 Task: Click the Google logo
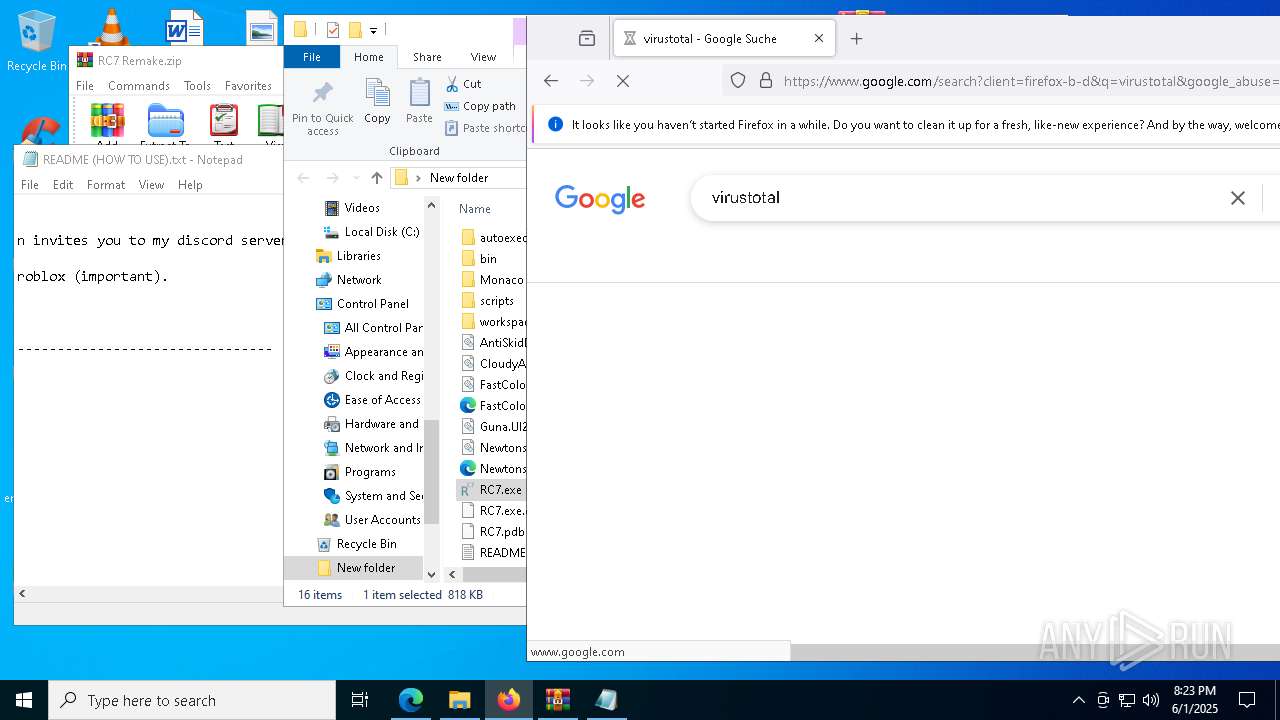600,198
